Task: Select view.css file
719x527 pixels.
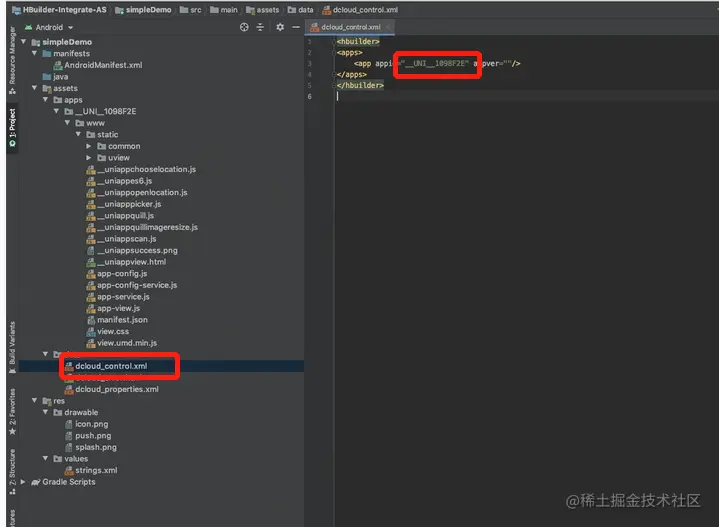Action: (x=108, y=331)
